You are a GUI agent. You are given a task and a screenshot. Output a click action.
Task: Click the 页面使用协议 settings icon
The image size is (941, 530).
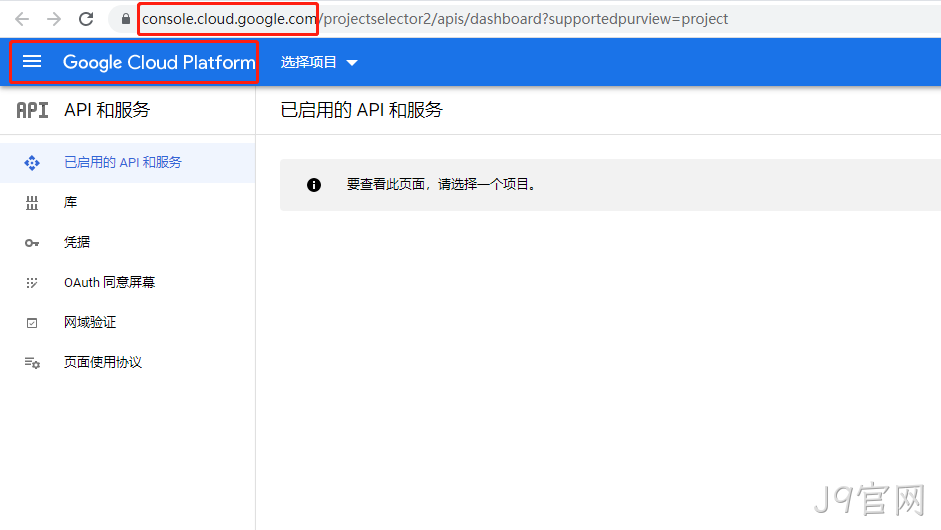pyautogui.click(x=32, y=363)
